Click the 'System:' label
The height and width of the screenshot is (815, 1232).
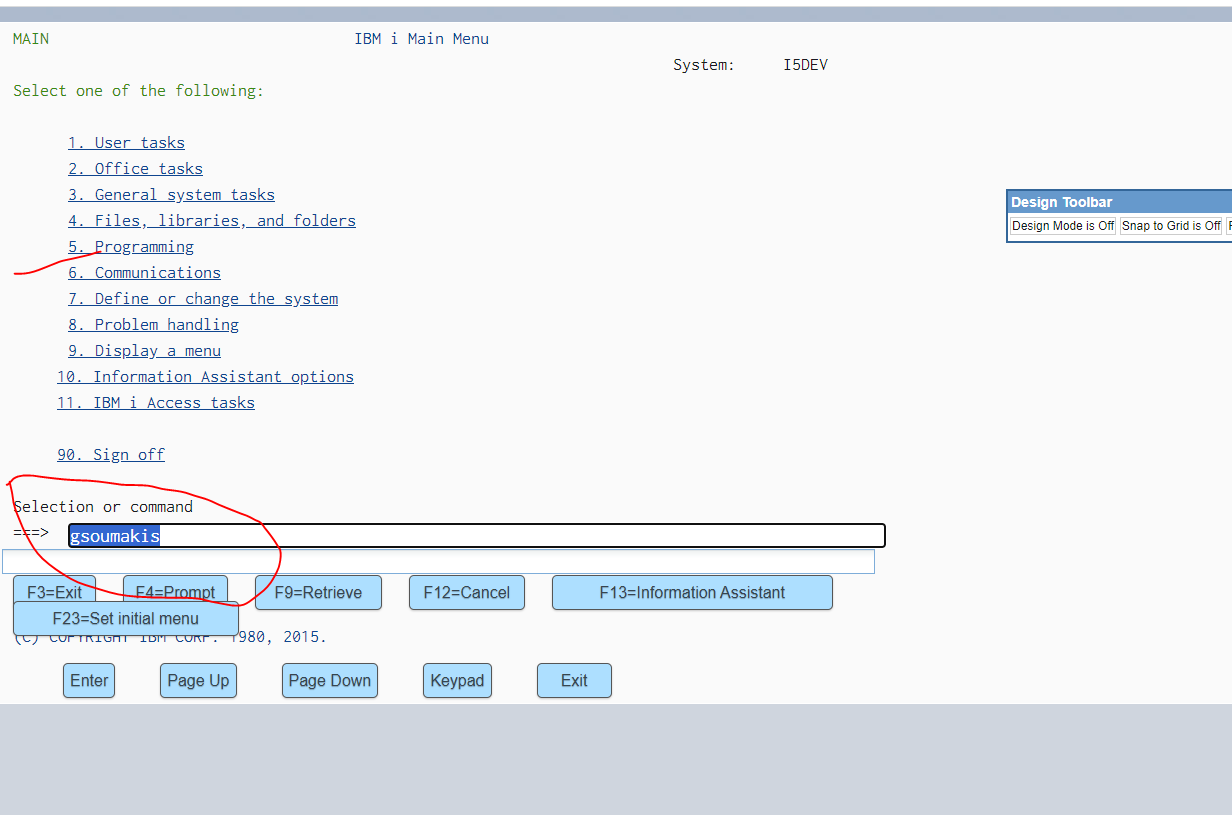[704, 65]
